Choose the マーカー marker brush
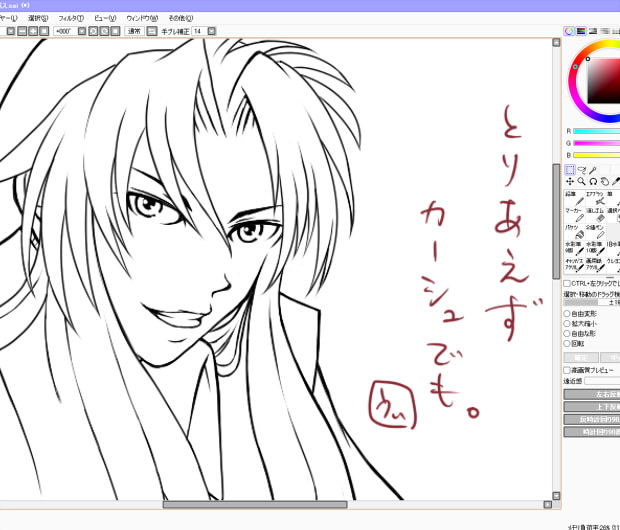The image size is (620, 530). [x=575, y=215]
